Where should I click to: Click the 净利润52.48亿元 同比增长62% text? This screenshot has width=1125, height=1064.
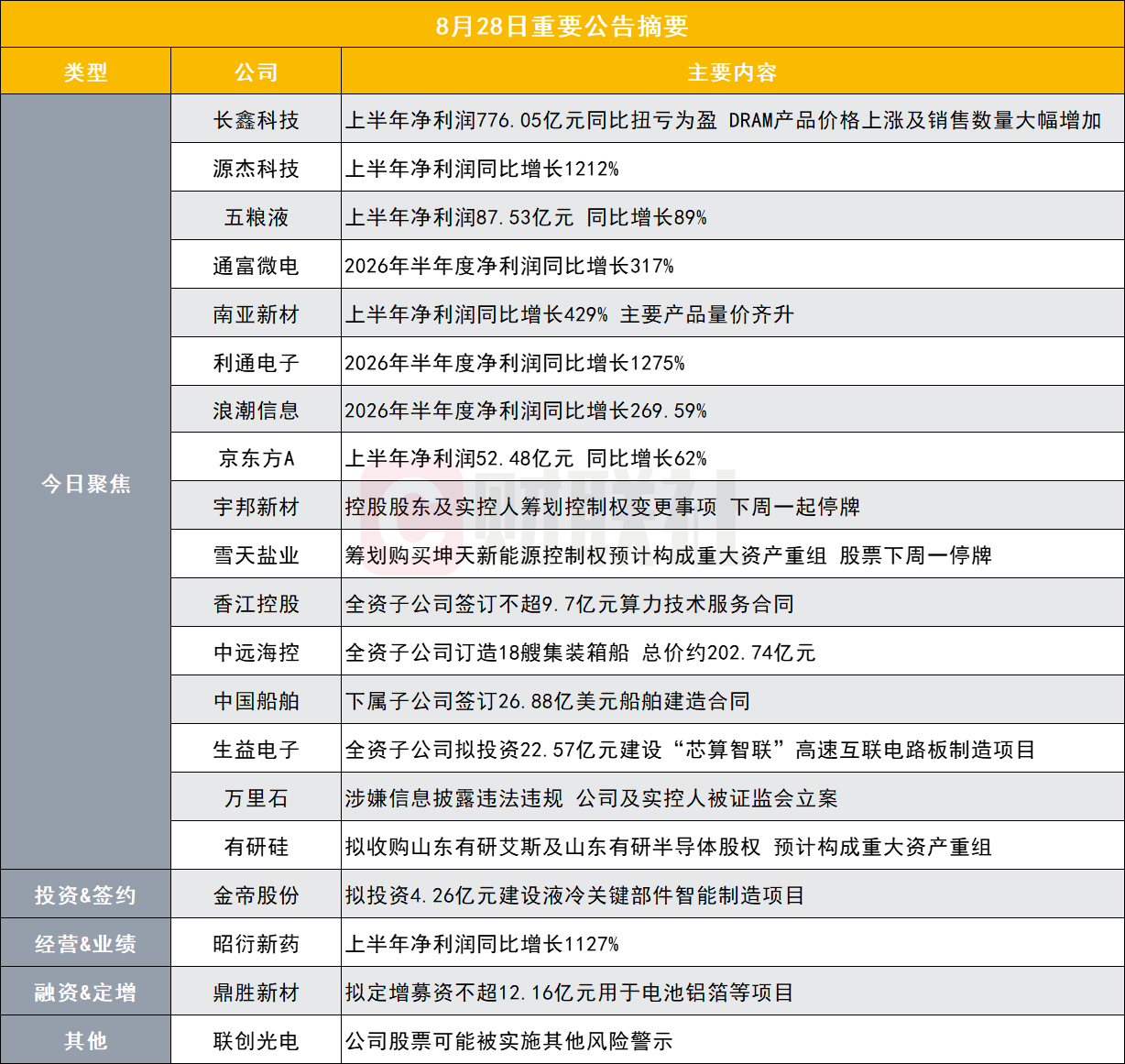[x=526, y=458]
